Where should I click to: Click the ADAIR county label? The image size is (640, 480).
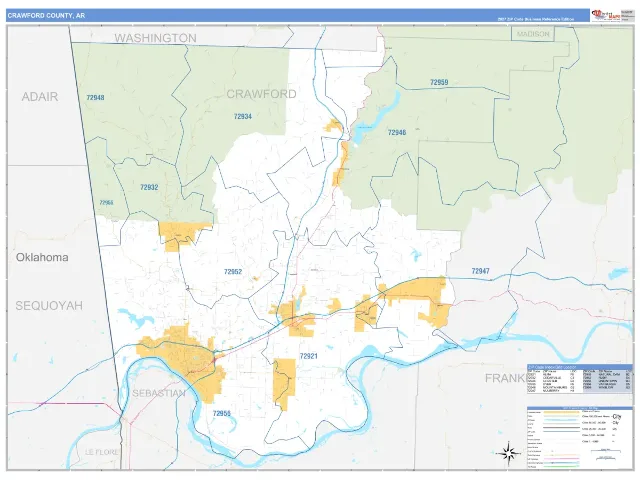(40, 97)
